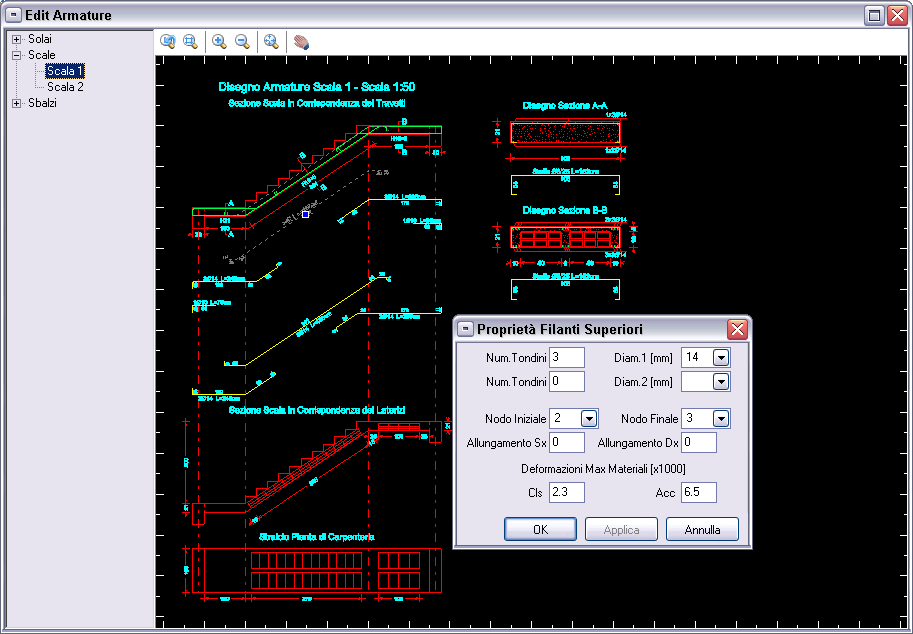Viewport: 913px width, 634px height.
Task: Activate the pan hand tool
Action: 300,42
